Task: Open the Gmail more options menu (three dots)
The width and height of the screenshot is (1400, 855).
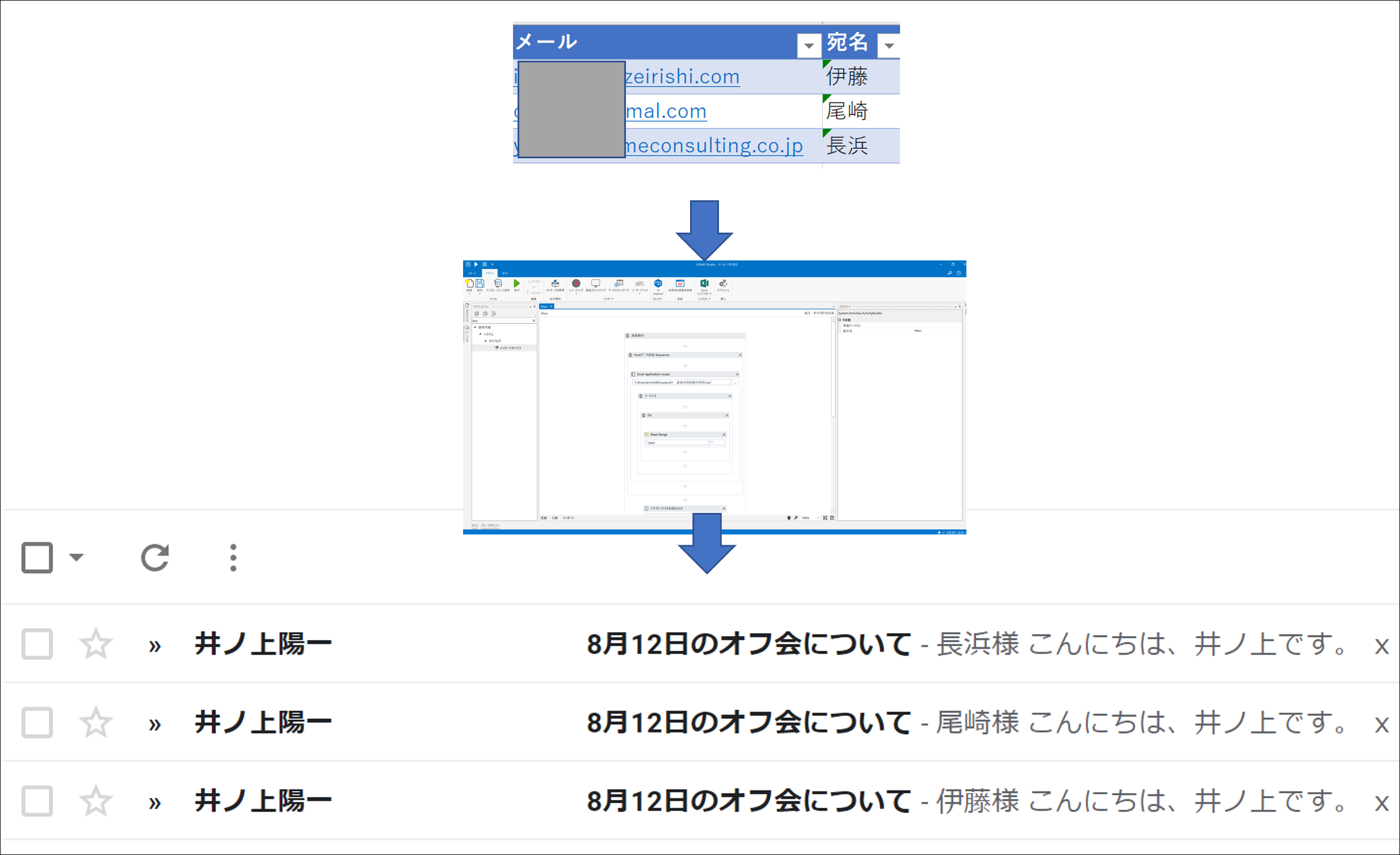Action: [233, 557]
